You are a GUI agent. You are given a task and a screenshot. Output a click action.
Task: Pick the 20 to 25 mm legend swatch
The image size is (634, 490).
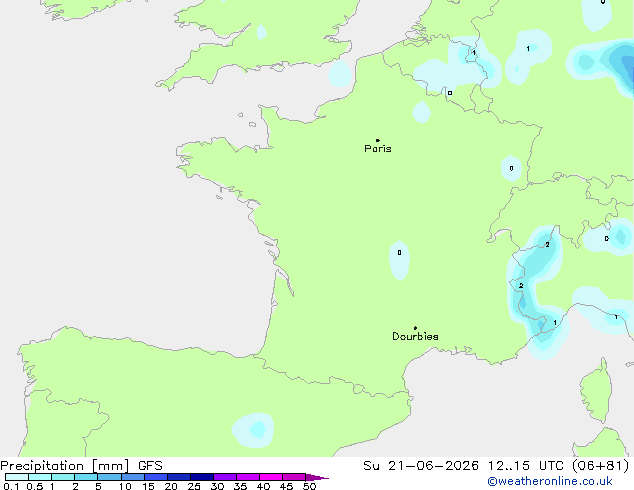click(179, 477)
